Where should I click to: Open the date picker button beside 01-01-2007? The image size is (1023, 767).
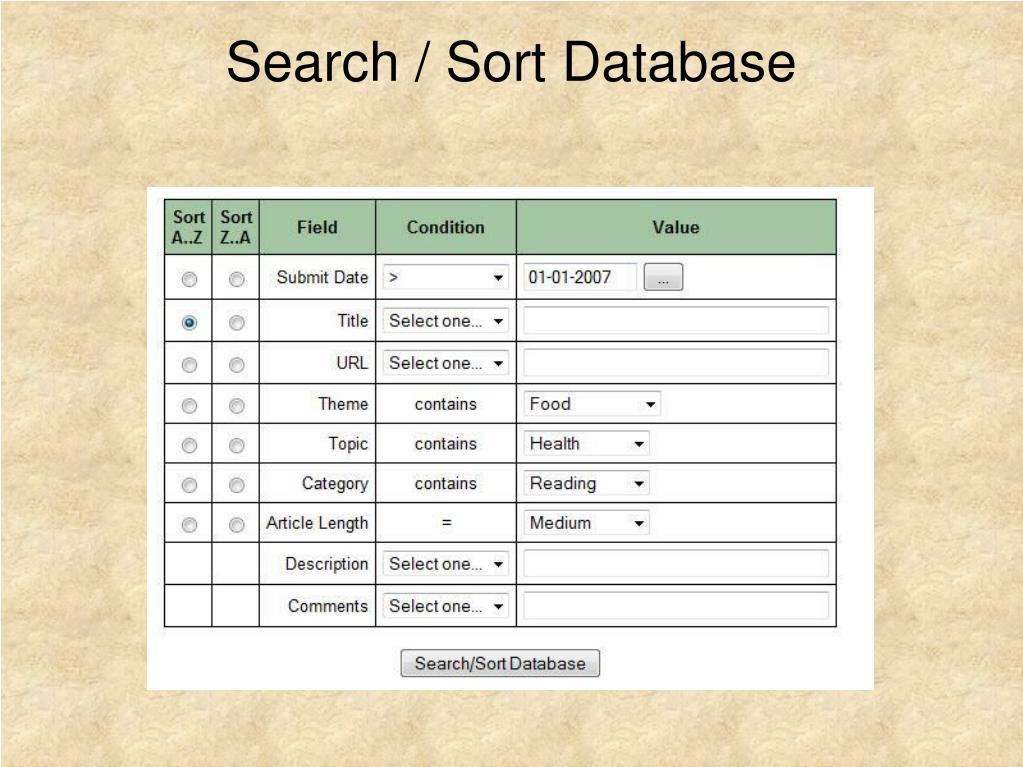click(663, 277)
